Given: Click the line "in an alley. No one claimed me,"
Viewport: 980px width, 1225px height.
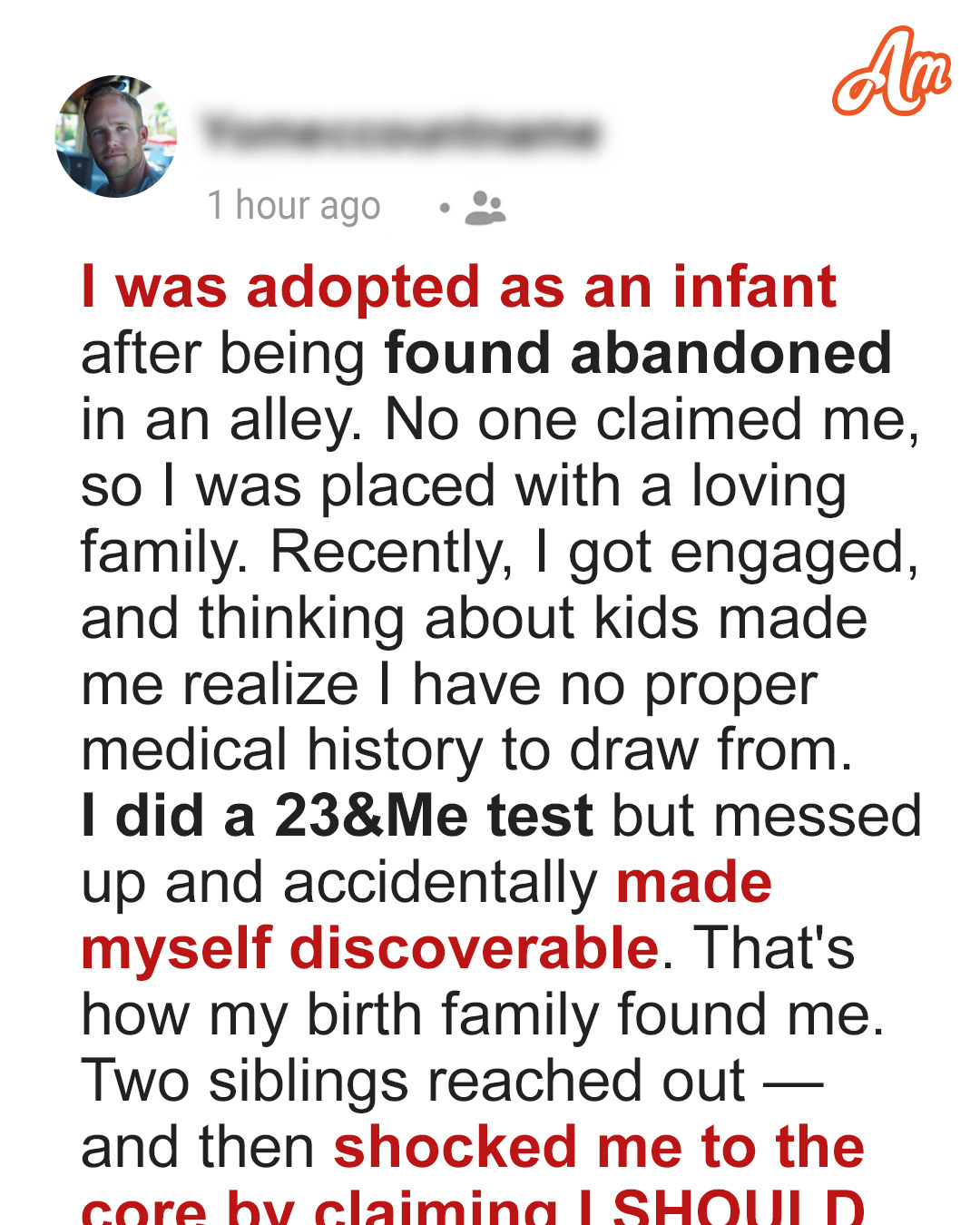Looking at the screenshot, I should click(x=501, y=421).
